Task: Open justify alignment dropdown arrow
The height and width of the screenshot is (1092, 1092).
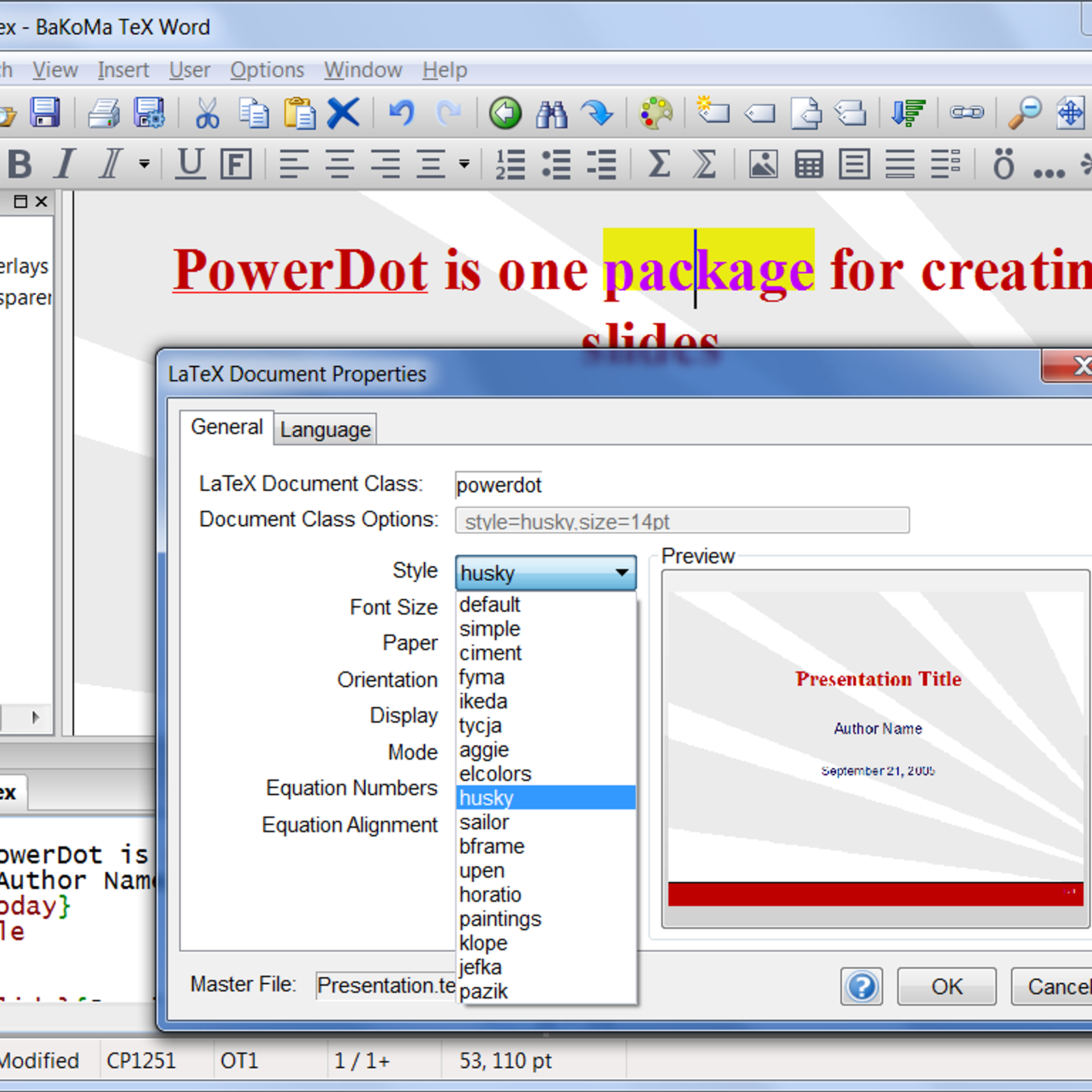Action: point(464,164)
